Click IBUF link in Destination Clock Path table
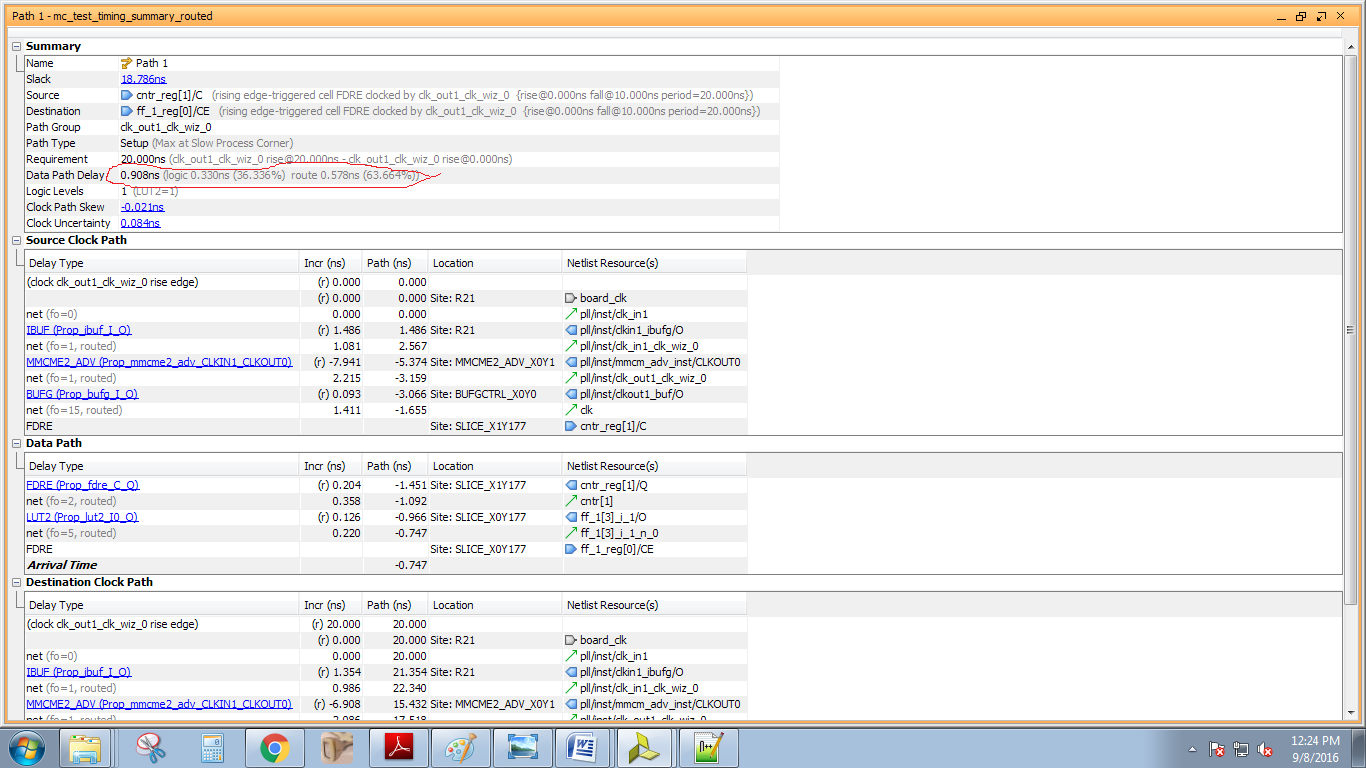 (79, 672)
